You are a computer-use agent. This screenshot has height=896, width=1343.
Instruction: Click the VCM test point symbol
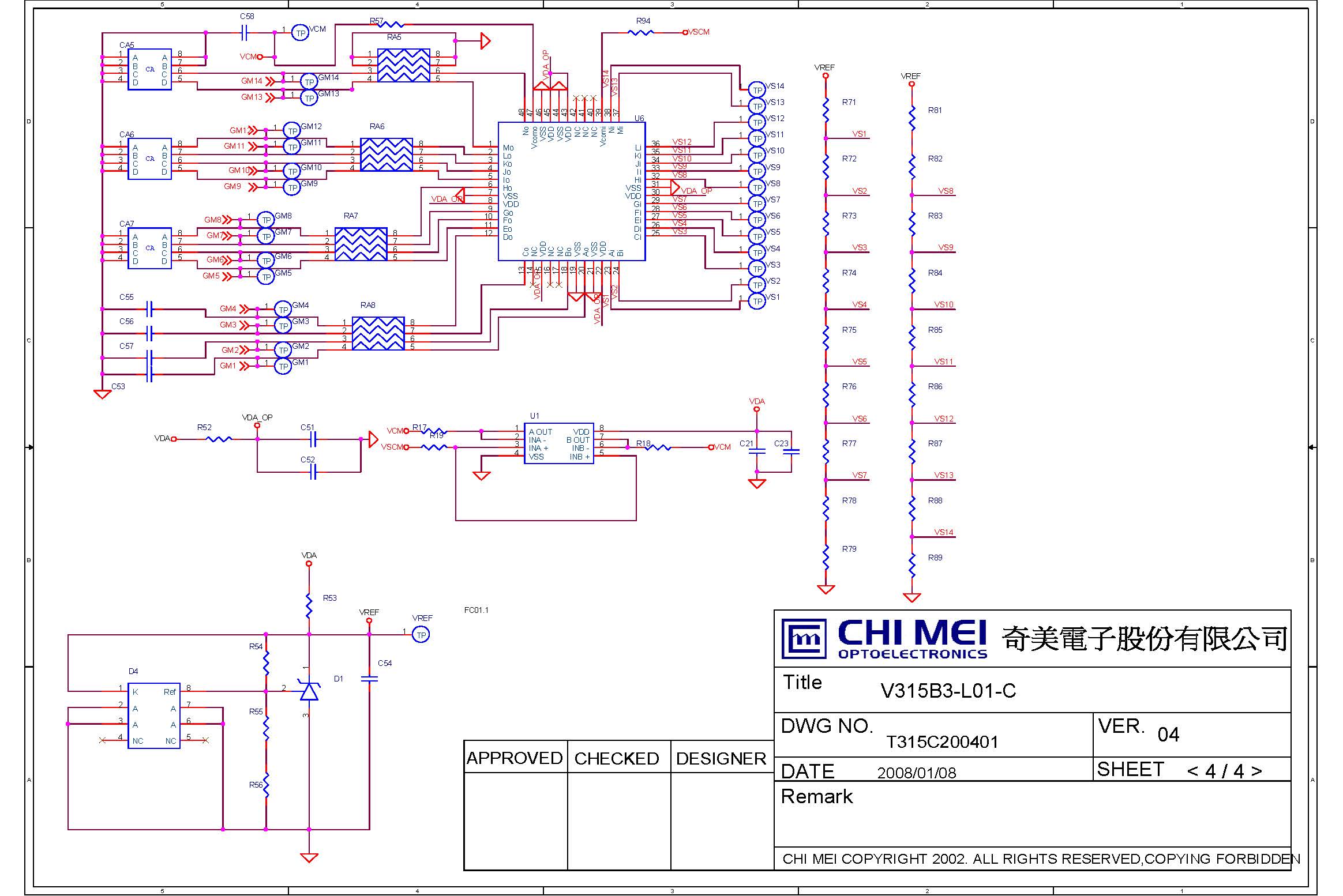301,33
